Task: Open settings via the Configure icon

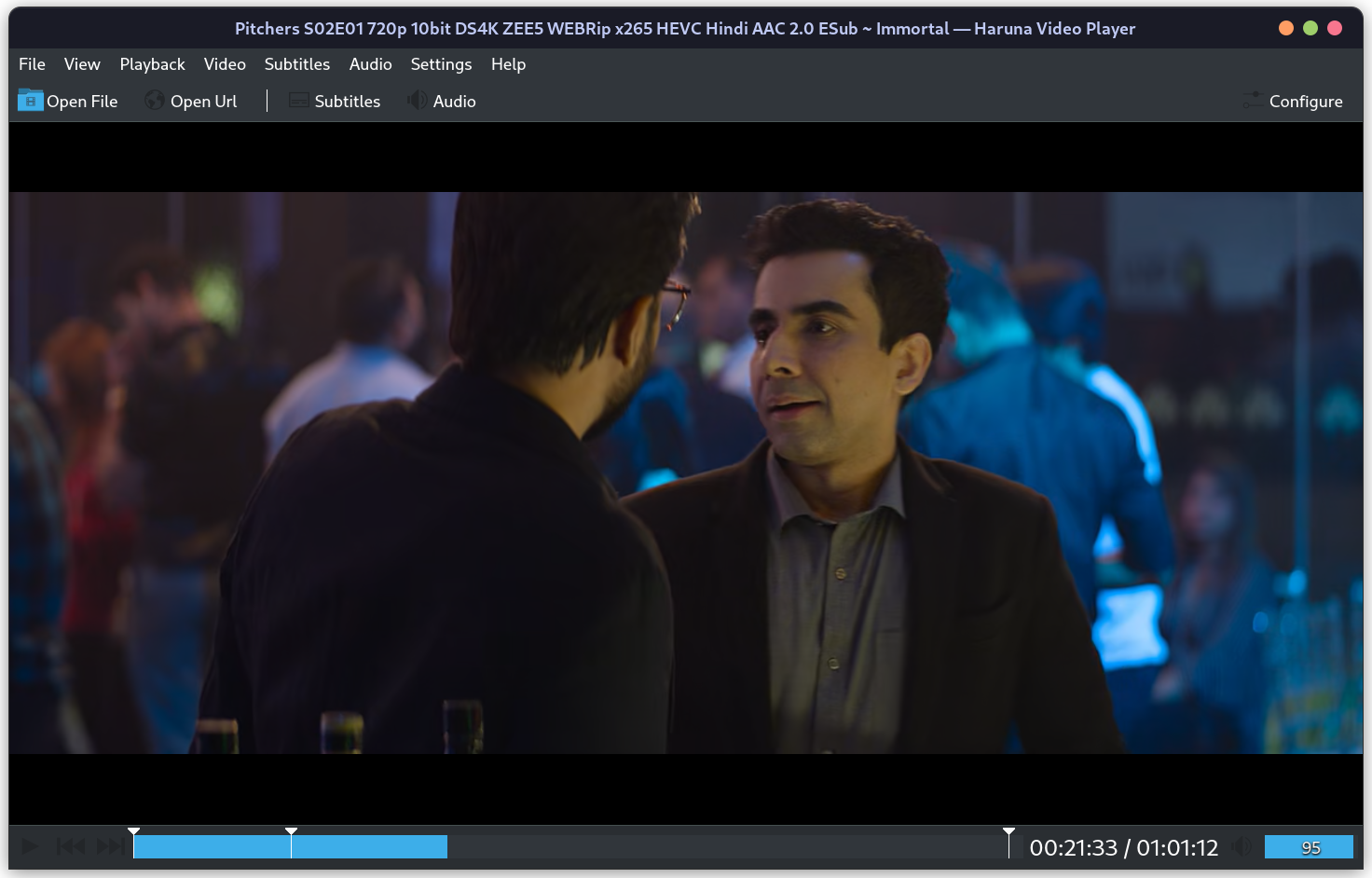Action: [x=1253, y=101]
